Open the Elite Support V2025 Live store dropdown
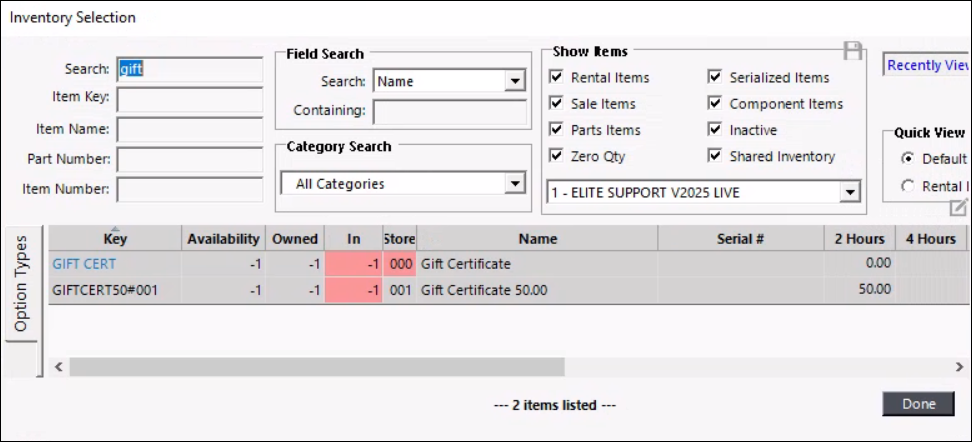The height and width of the screenshot is (442, 972). [849, 191]
